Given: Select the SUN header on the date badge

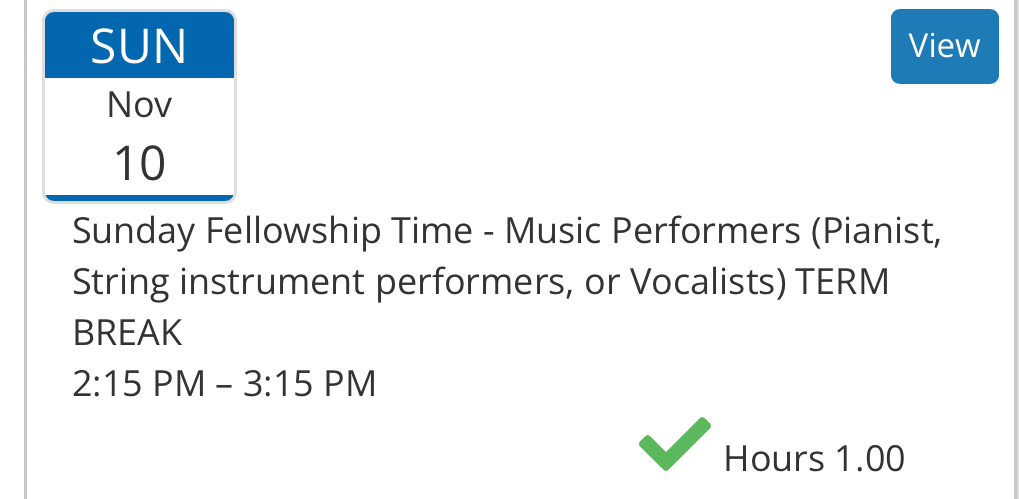Looking at the screenshot, I should click(x=139, y=46).
